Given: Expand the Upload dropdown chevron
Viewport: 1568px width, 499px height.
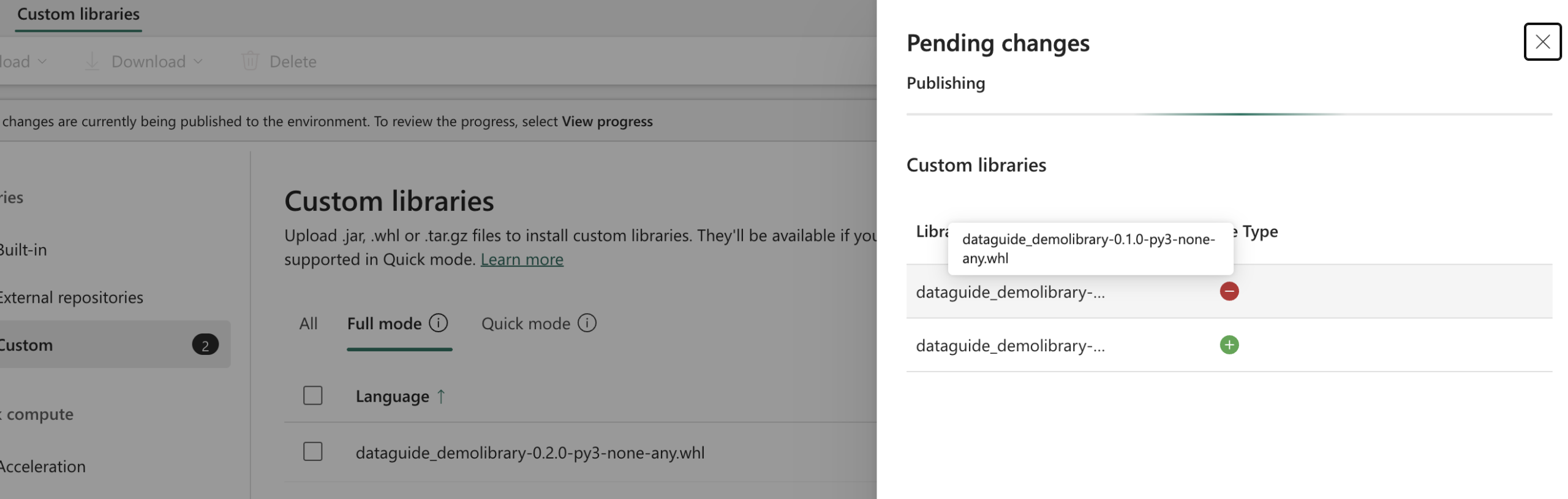Looking at the screenshot, I should point(42,61).
